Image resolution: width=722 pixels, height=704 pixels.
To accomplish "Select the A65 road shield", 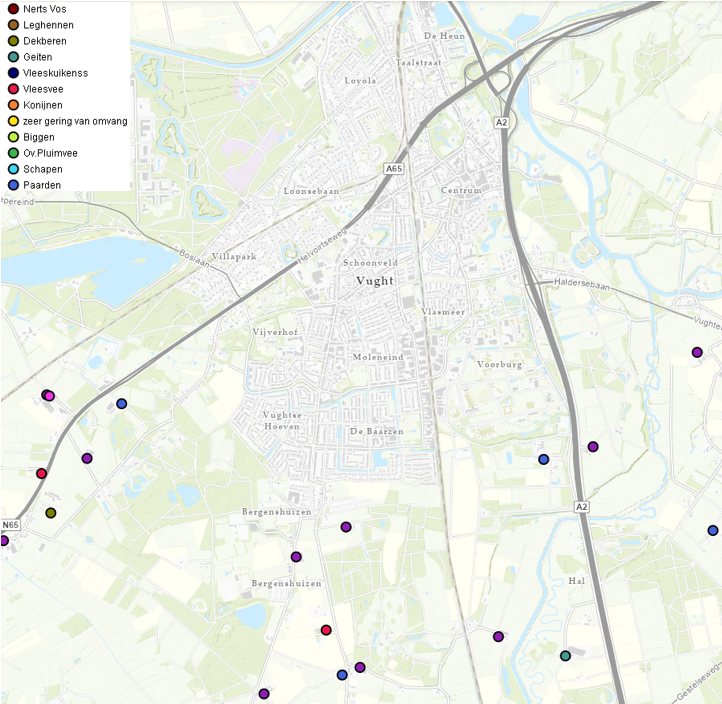I will pyautogui.click(x=394, y=169).
